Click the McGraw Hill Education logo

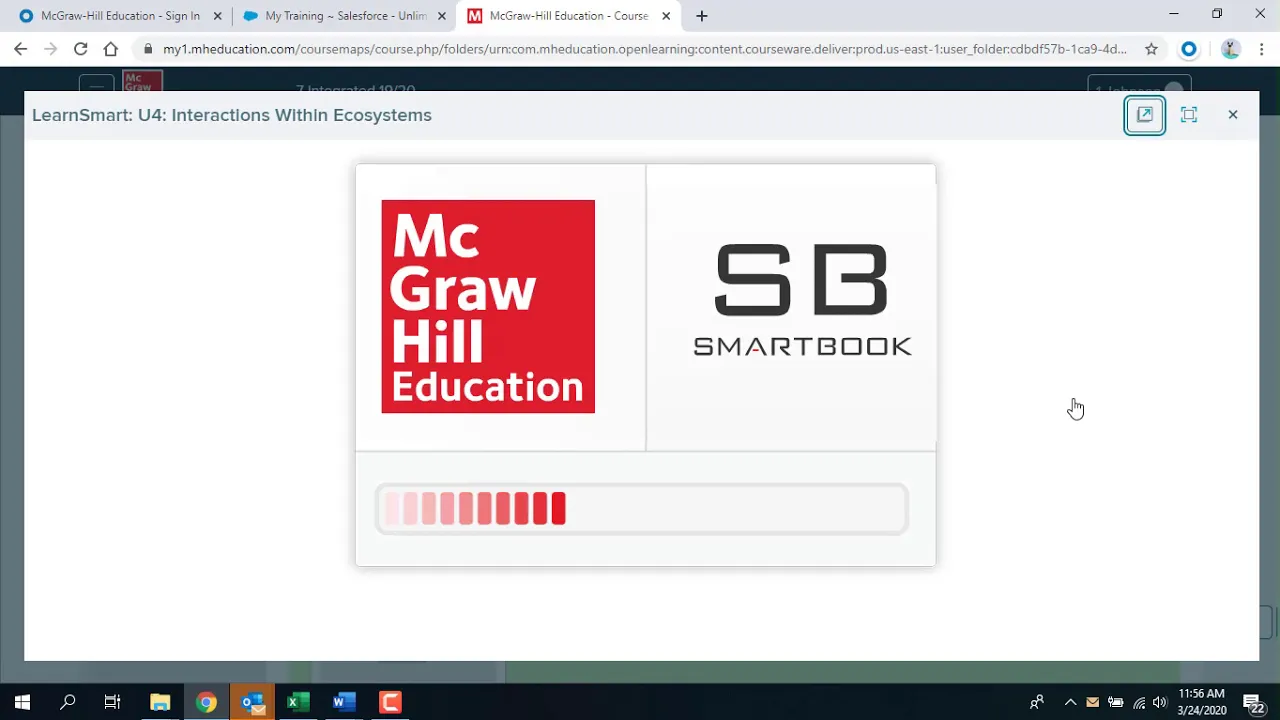[x=488, y=306]
